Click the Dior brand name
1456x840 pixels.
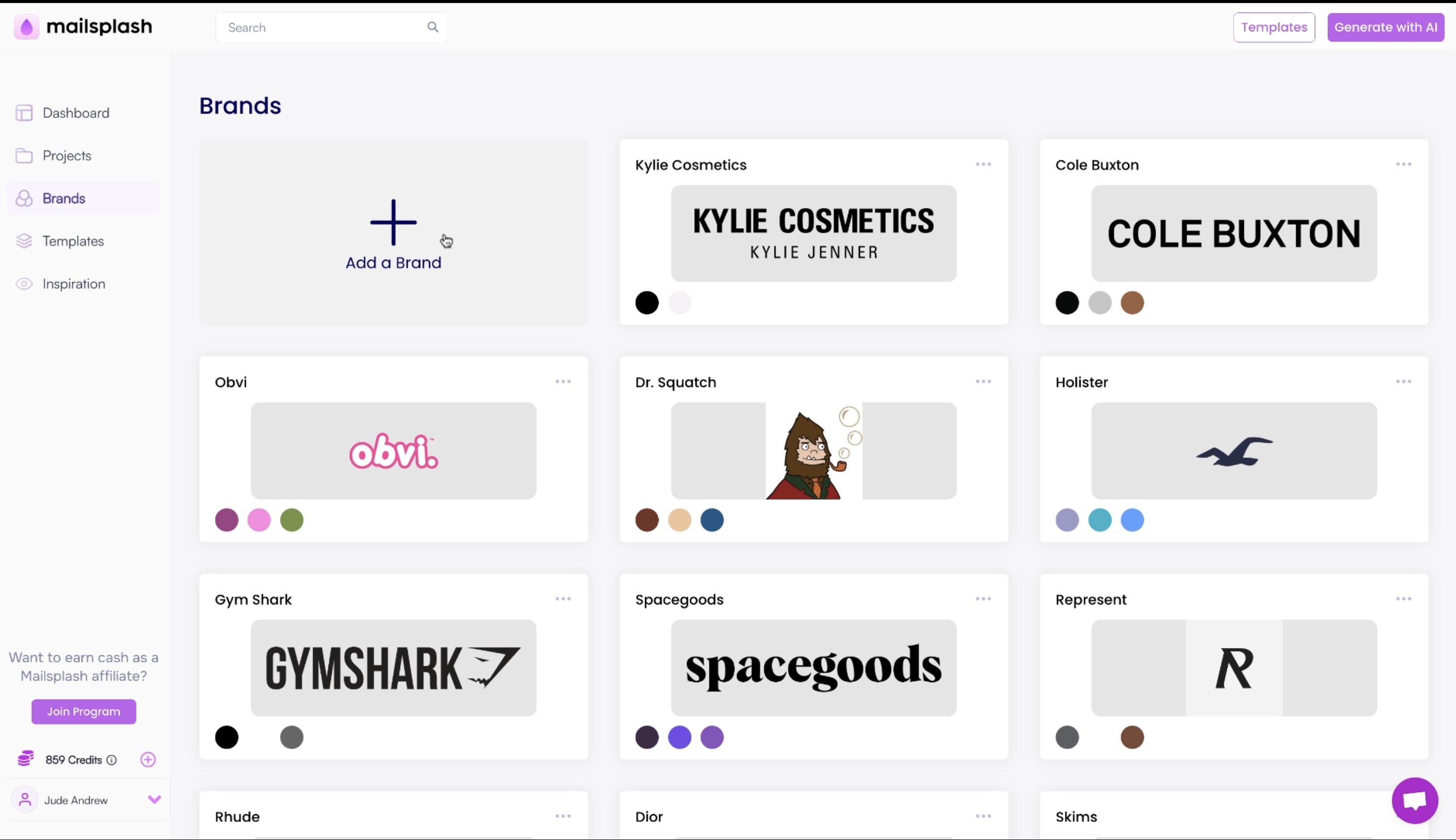tap(649, 816)
